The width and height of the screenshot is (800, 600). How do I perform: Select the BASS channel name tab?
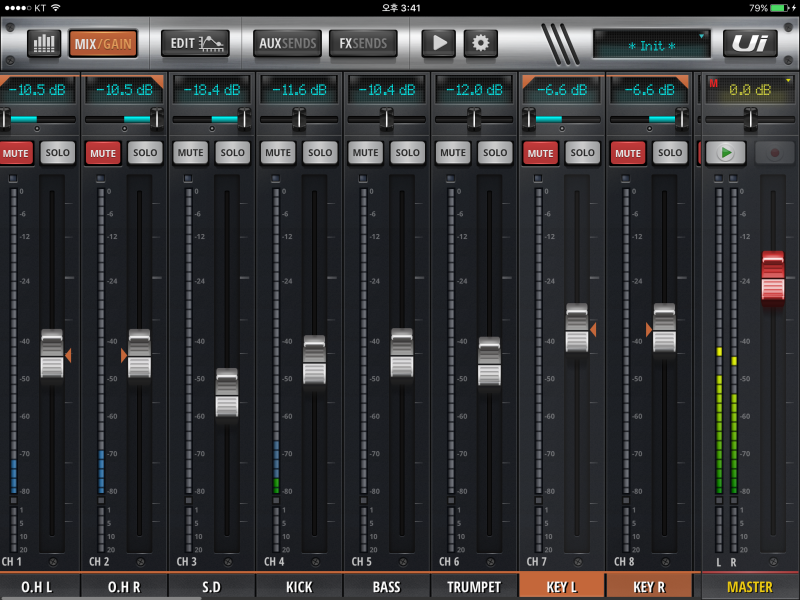386,587
